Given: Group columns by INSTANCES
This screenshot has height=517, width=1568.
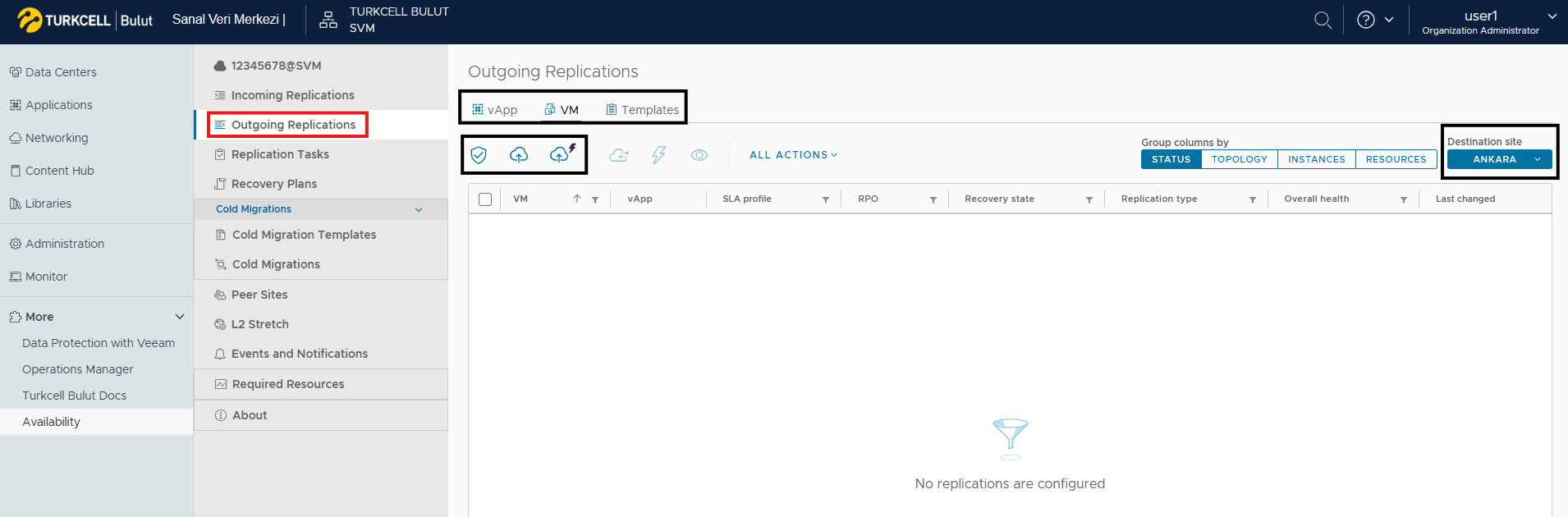Looking at the screenshot, I should 1317,159.
